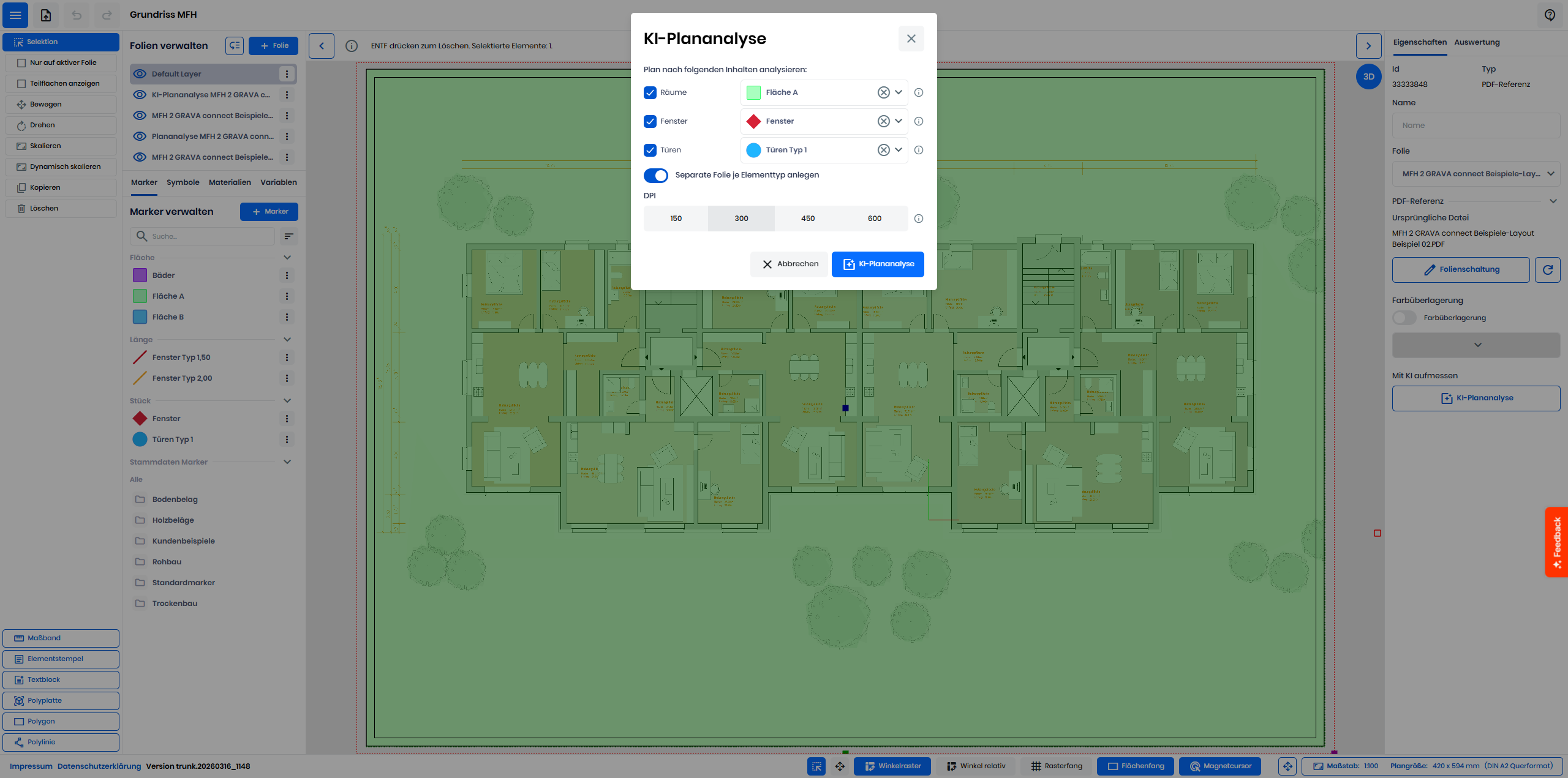Open the Symbole tab

[183, 182]
